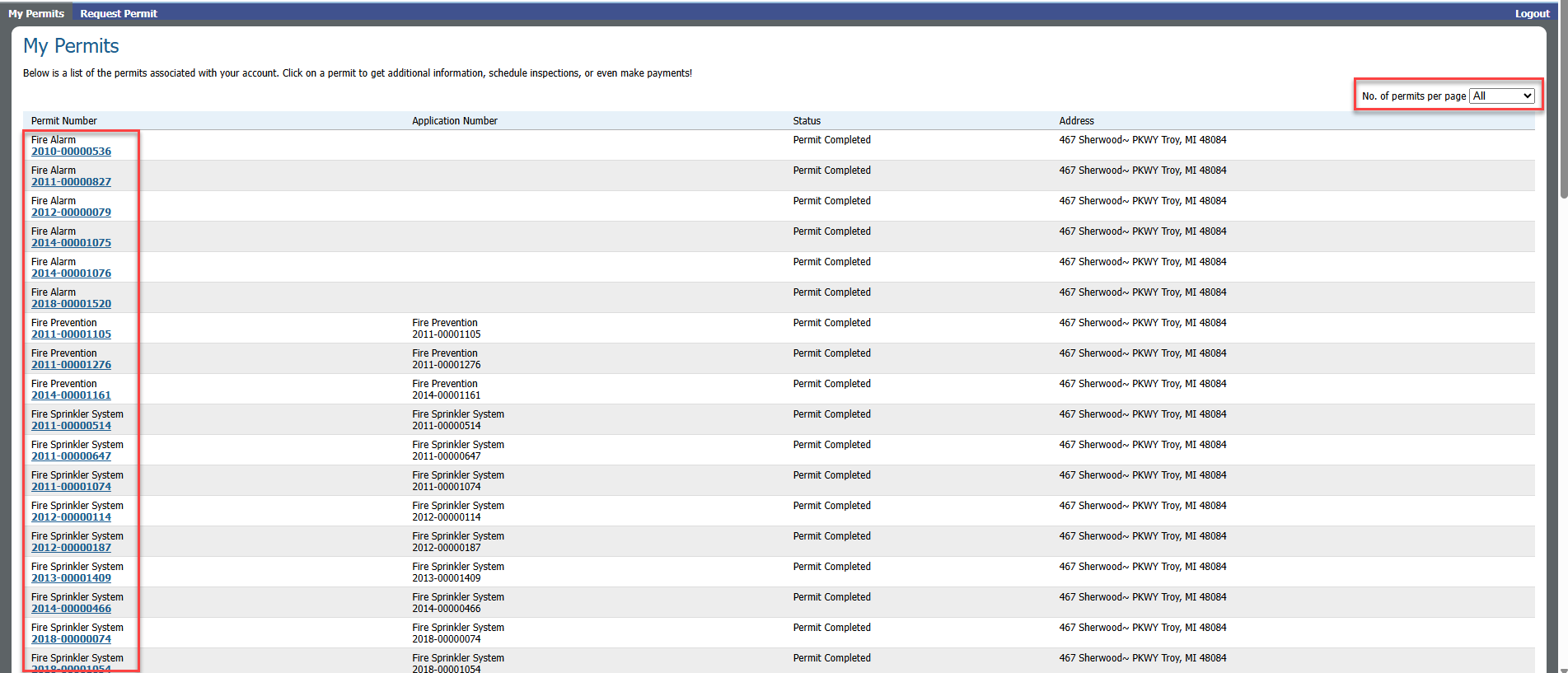Open Fire Sprinkler System permit 2014-00000466
Image resolution: width=1568 pixels, height=673 pixels.
(71, 609)
